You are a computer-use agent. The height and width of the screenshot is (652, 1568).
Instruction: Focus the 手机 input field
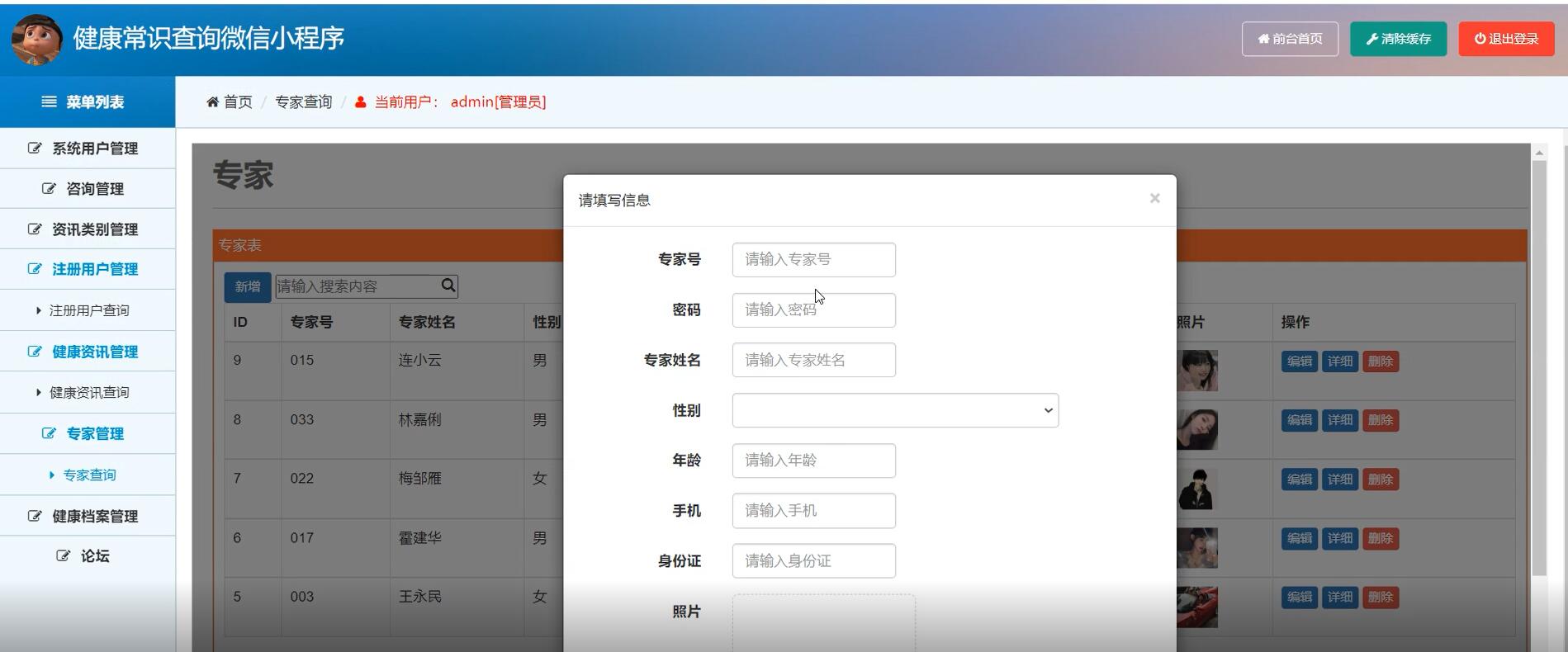[x=813, y=511]
